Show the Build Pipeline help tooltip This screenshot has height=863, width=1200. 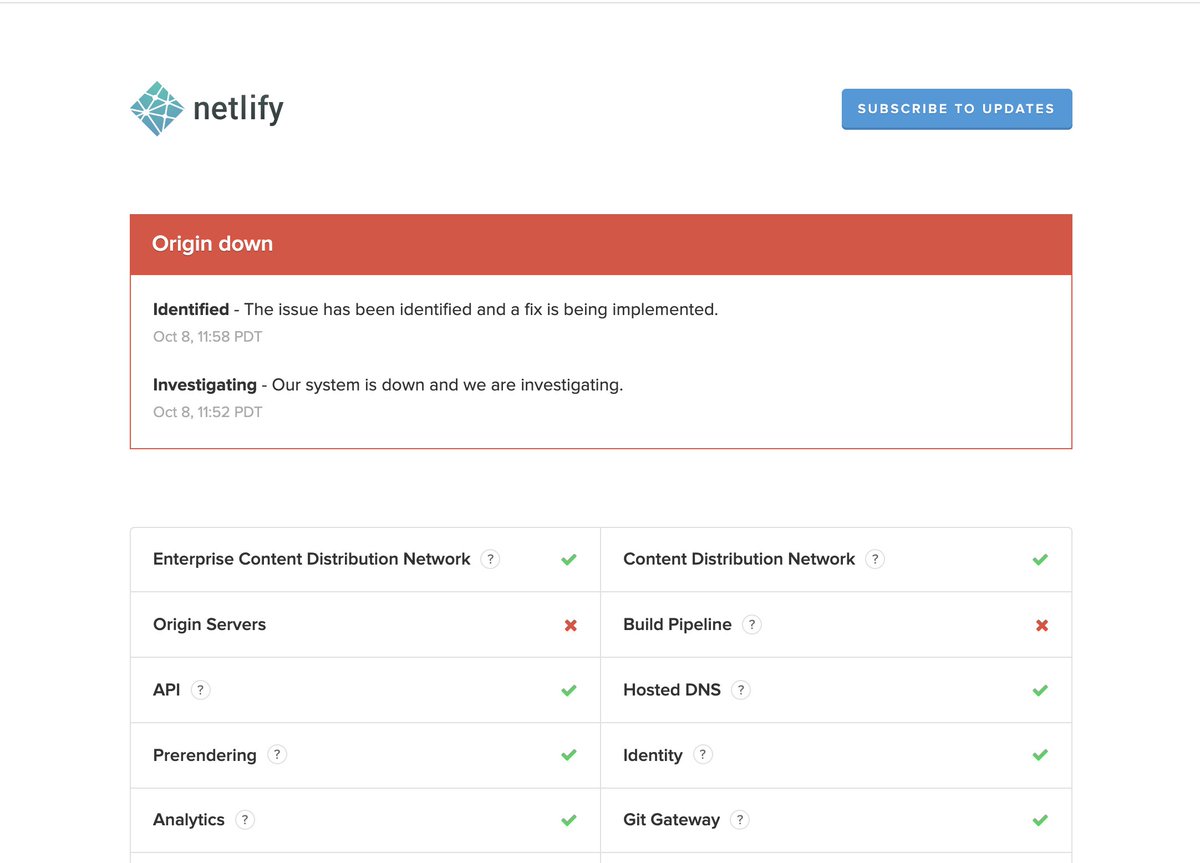point(752,624)
